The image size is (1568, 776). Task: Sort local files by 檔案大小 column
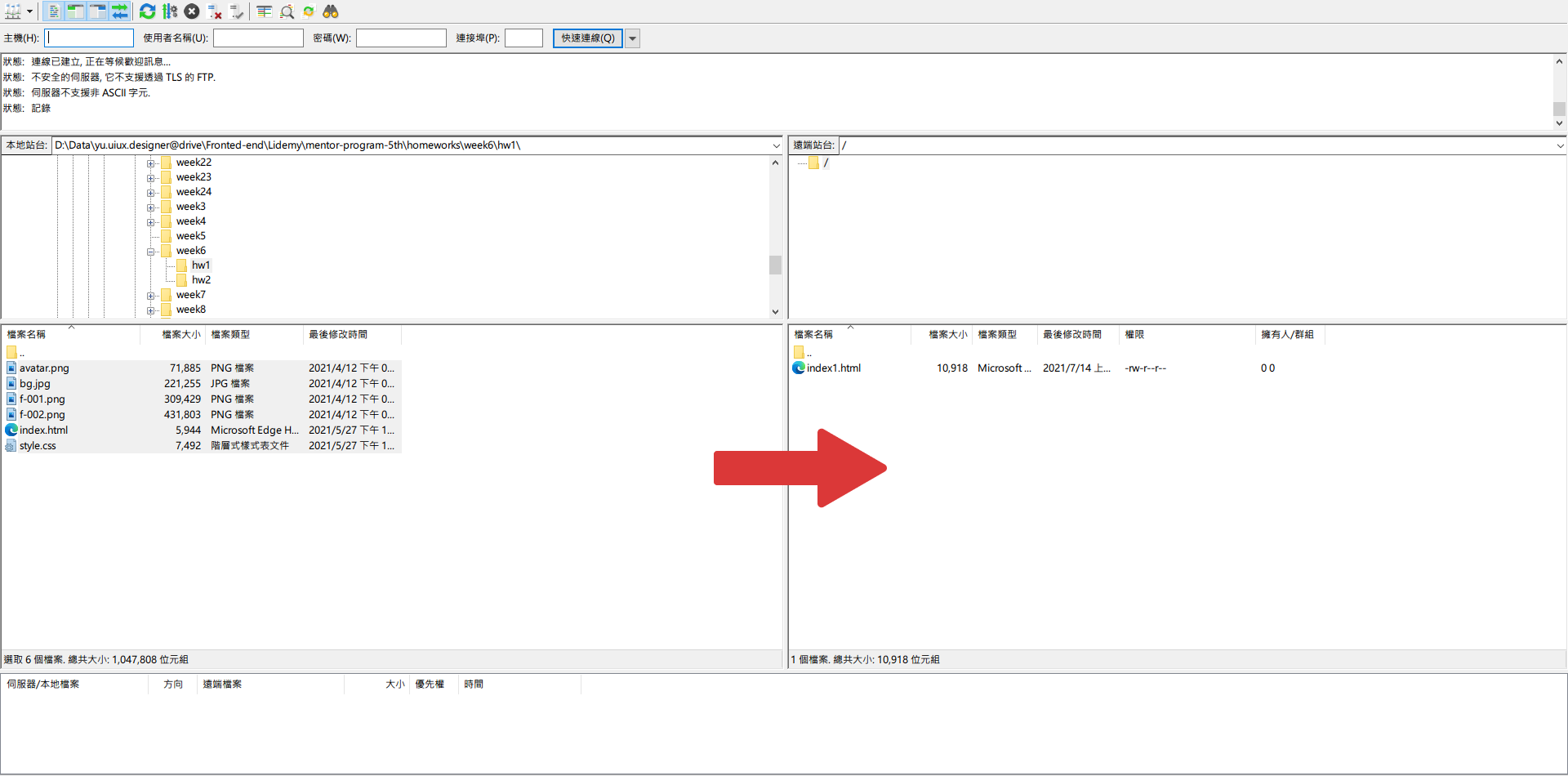pos(172,334)
